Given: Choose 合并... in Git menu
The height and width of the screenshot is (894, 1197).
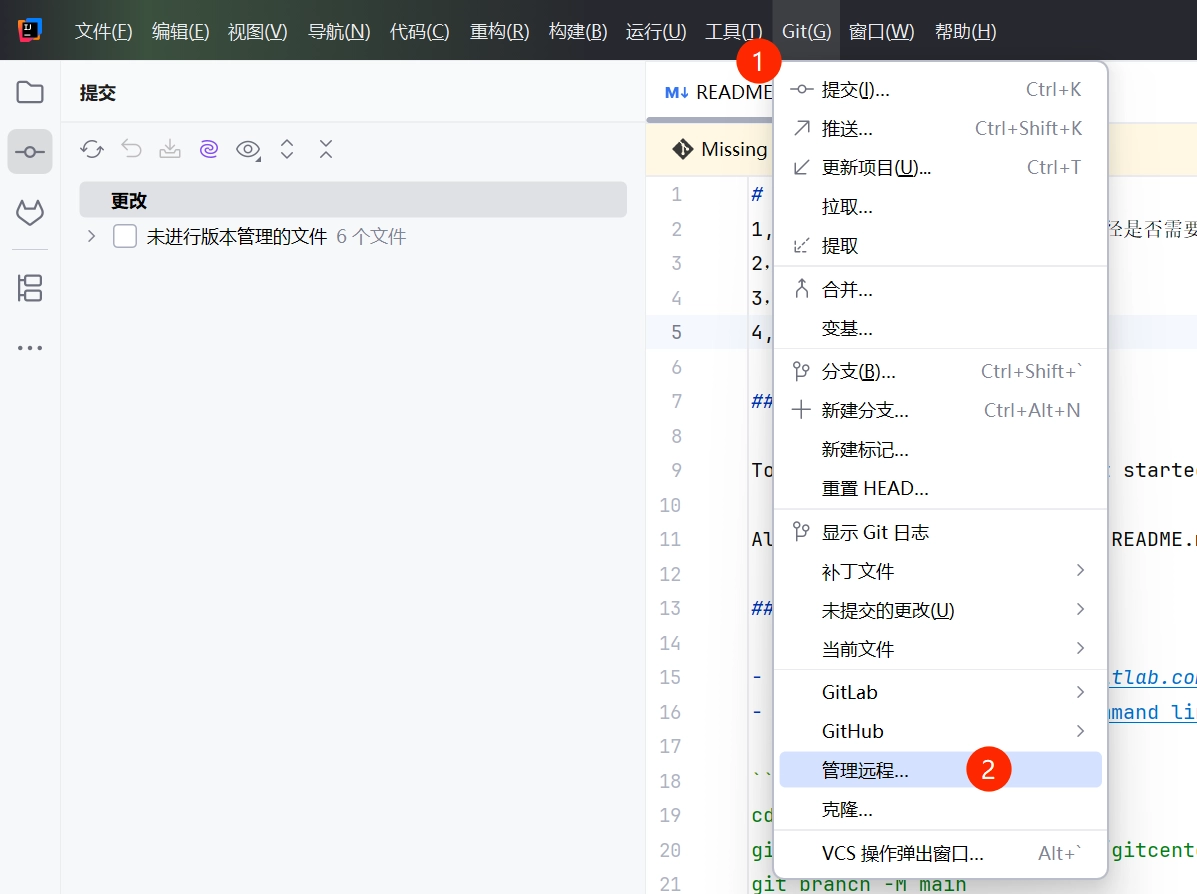Looking at the screenshot, I should (x=940, y=289).
